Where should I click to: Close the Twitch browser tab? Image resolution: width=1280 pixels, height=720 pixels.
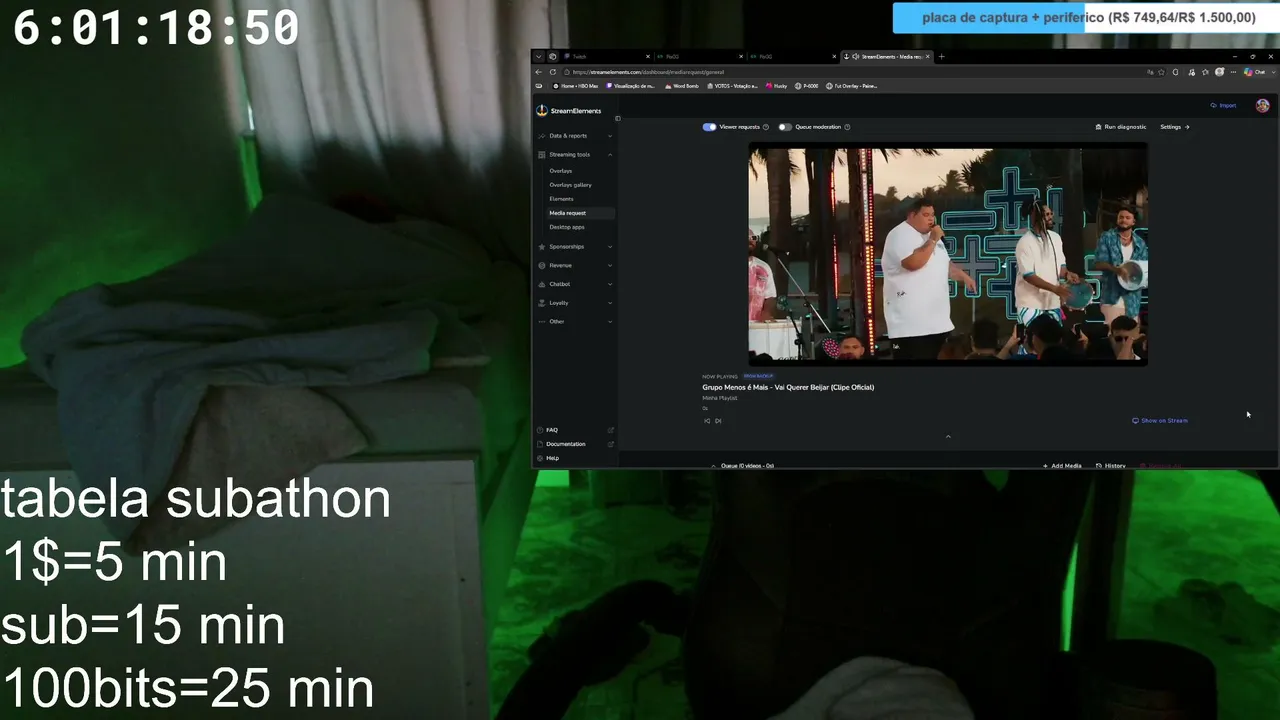[x=647, y=57]
